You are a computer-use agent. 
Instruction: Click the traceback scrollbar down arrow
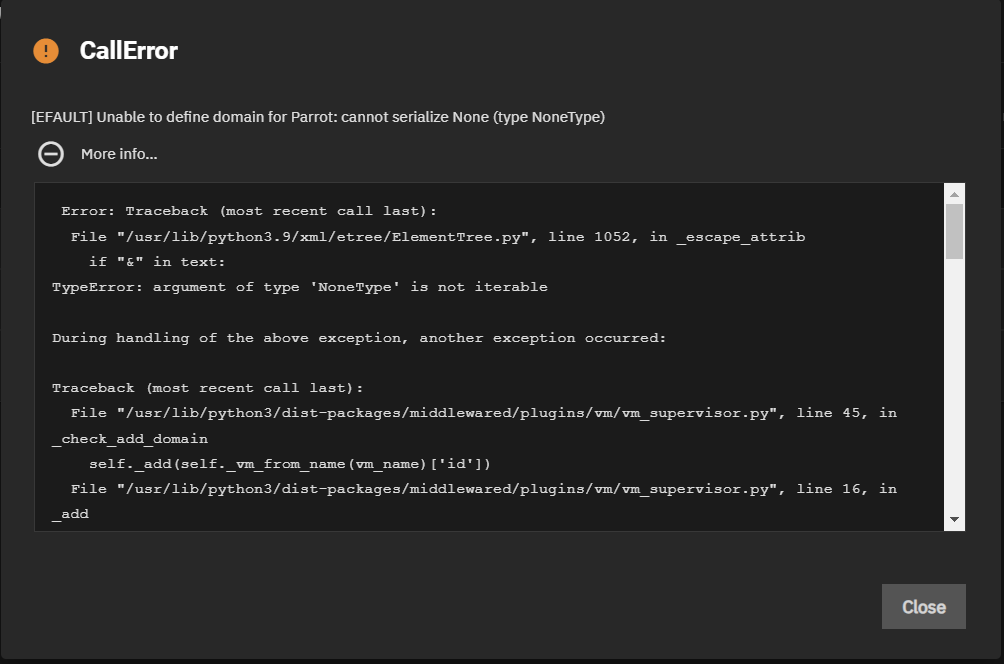(x=954, y=520)
